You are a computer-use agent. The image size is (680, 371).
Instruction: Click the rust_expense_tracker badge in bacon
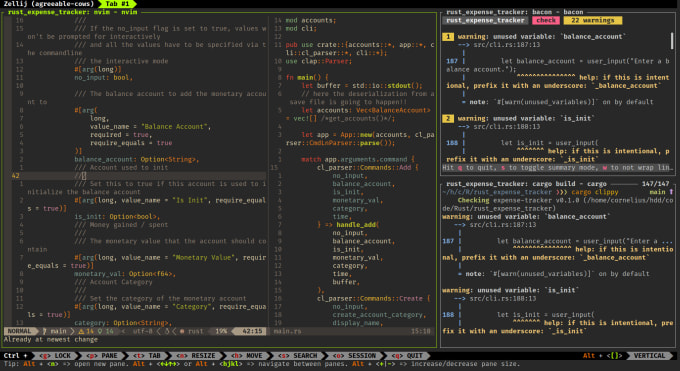pyautogui.click(x=485, y=20)
